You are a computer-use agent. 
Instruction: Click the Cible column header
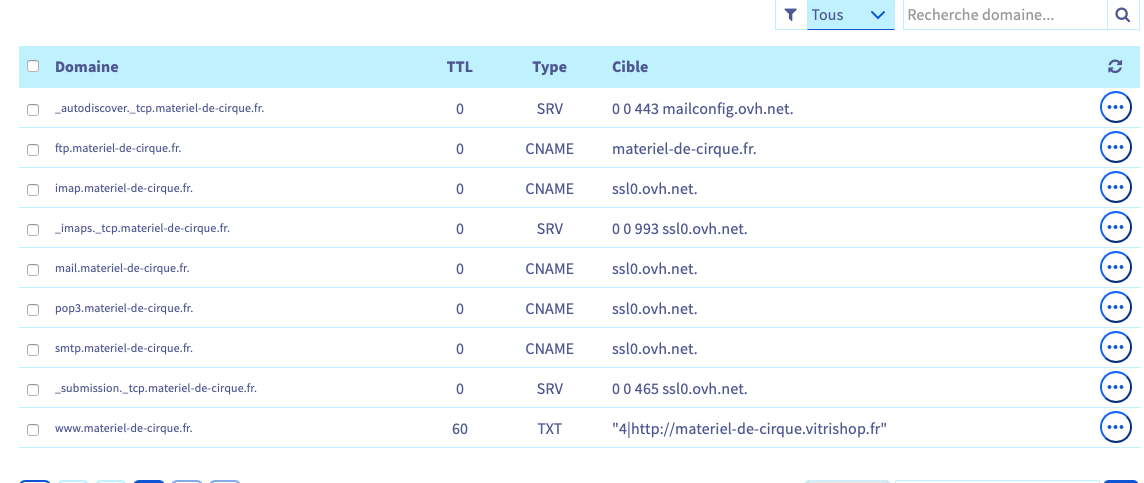630,67
